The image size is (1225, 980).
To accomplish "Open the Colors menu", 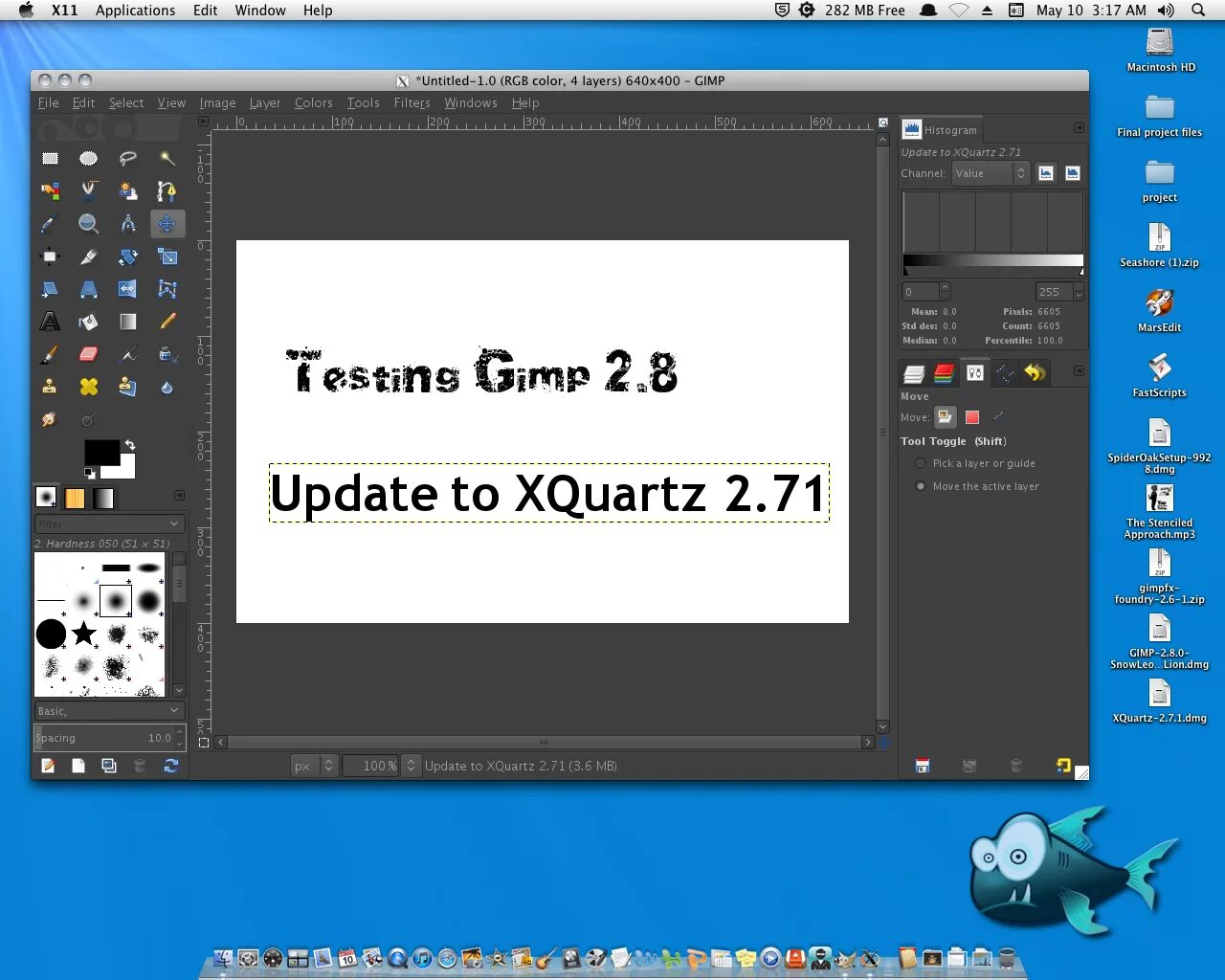I will 313,102.
